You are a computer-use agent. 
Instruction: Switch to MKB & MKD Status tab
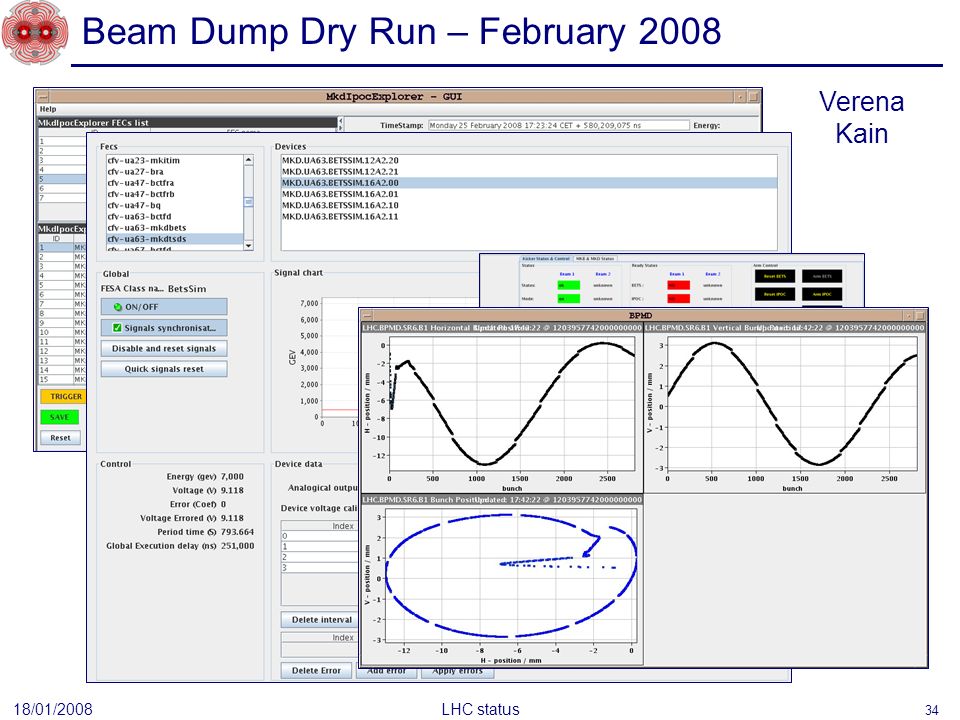click(x=595, y=259)
